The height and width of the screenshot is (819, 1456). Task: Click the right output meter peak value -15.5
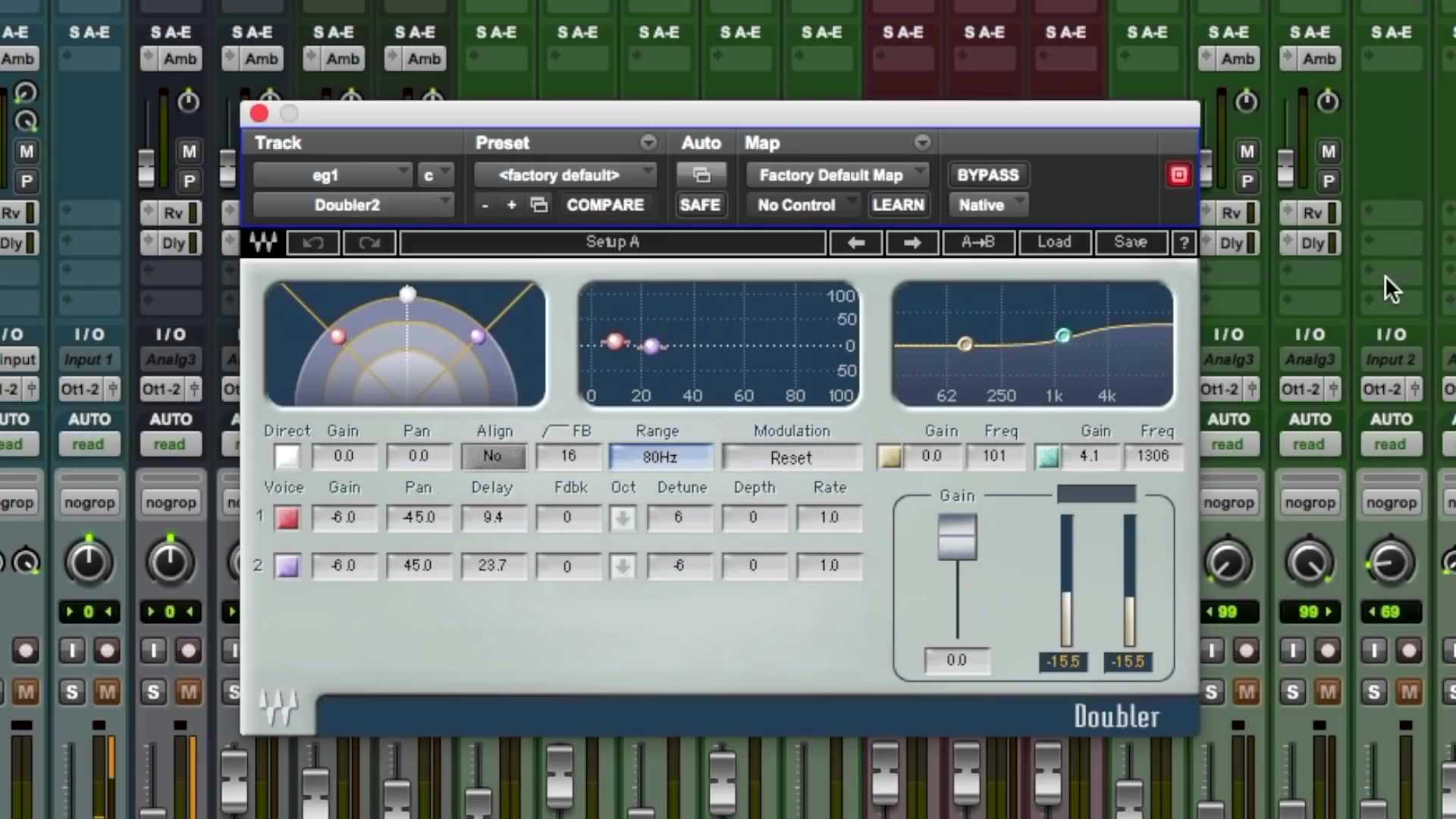1128,661
